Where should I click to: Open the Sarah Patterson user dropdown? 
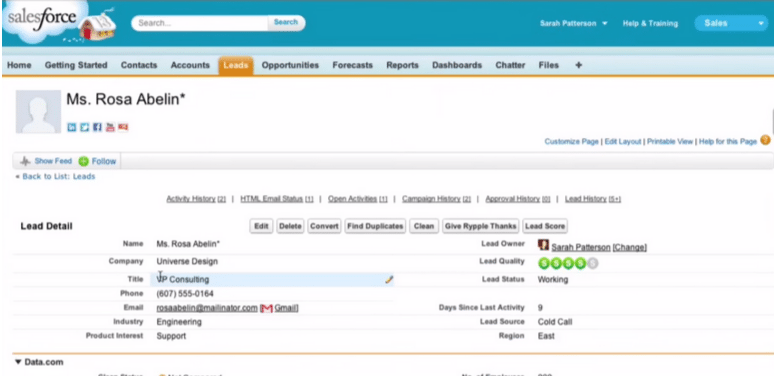click(574, 23)
